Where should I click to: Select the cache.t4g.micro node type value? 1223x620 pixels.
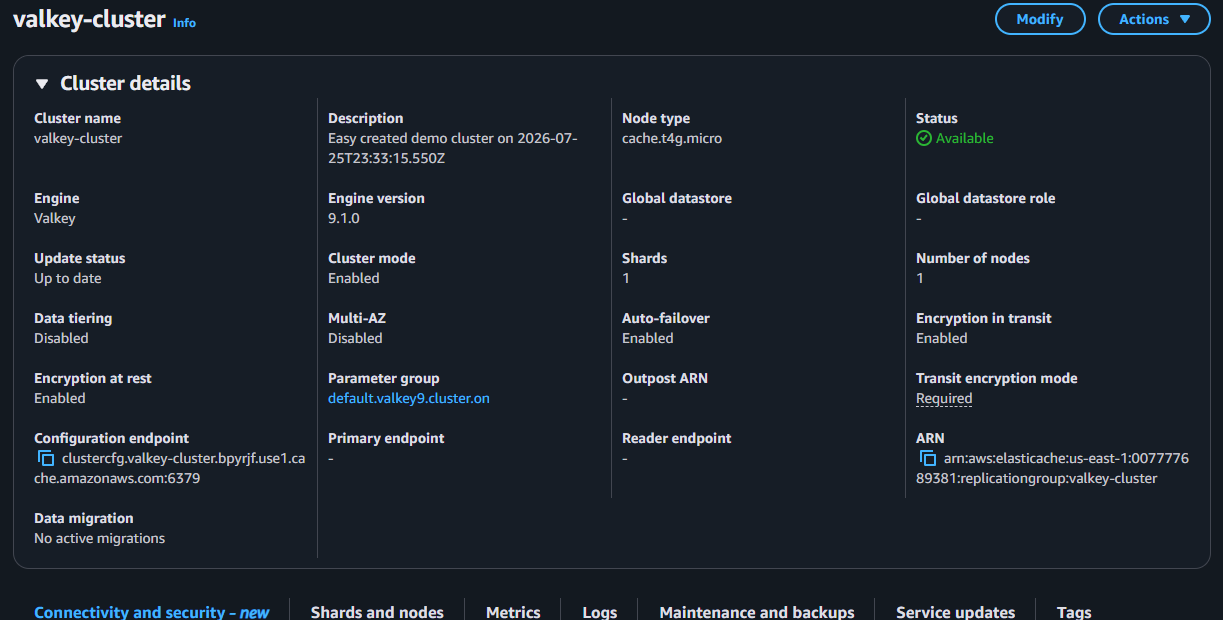coord(672,138)
